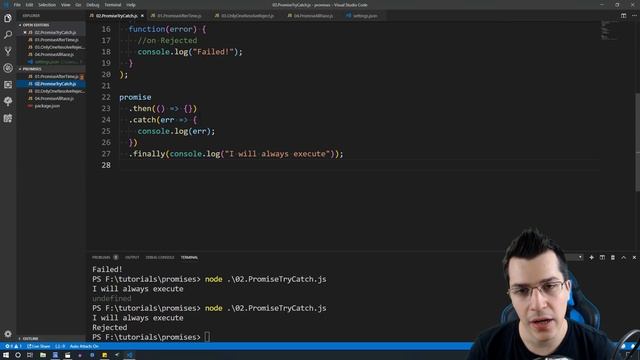The image size is (640, 360).
Task: Select settings.json under Open Editors
Action: point(51,62)
